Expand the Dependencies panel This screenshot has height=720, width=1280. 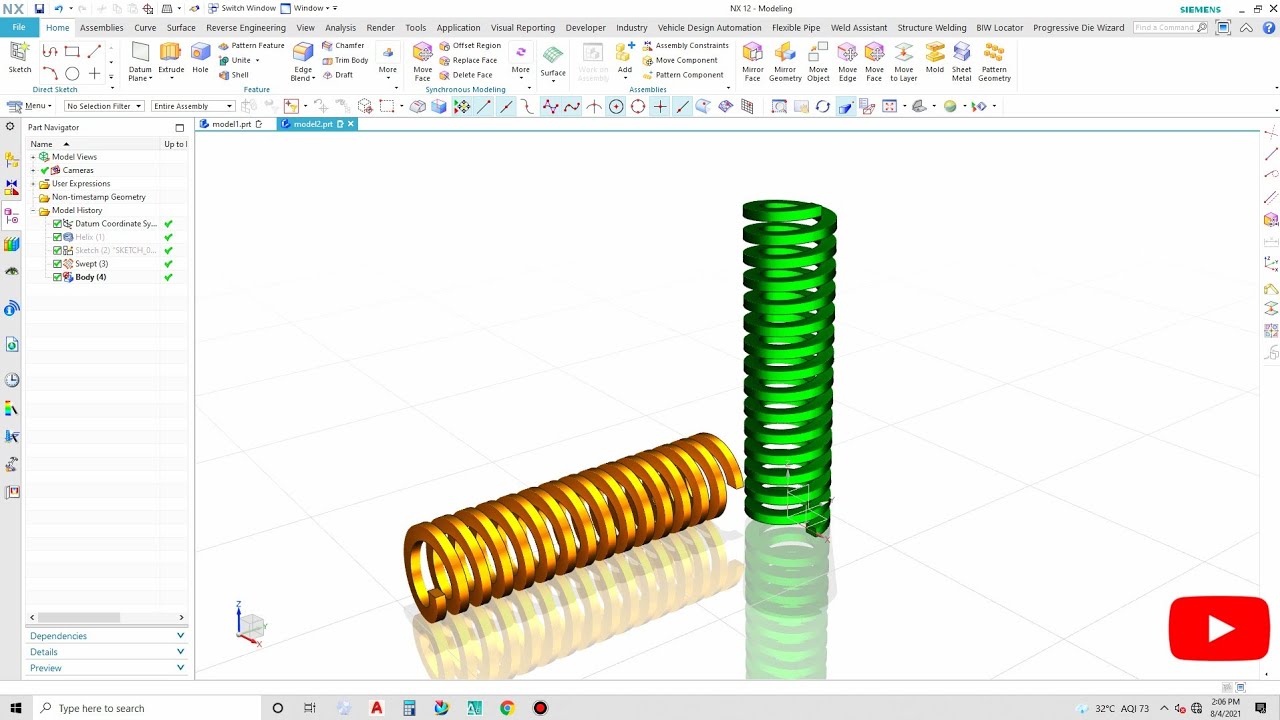pos(106,636)
